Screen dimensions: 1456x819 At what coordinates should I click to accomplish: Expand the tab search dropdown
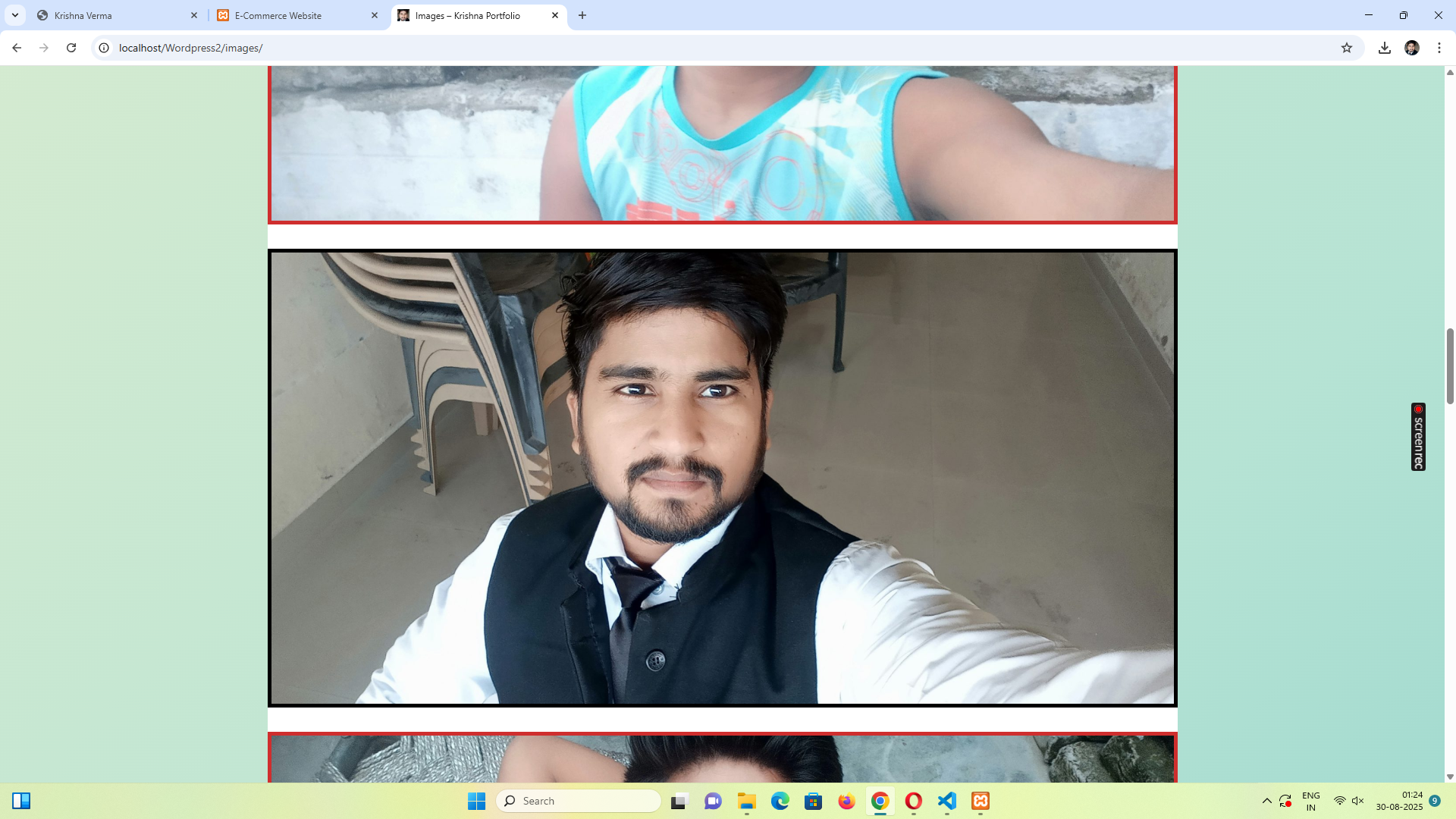[x=15, y=15]
